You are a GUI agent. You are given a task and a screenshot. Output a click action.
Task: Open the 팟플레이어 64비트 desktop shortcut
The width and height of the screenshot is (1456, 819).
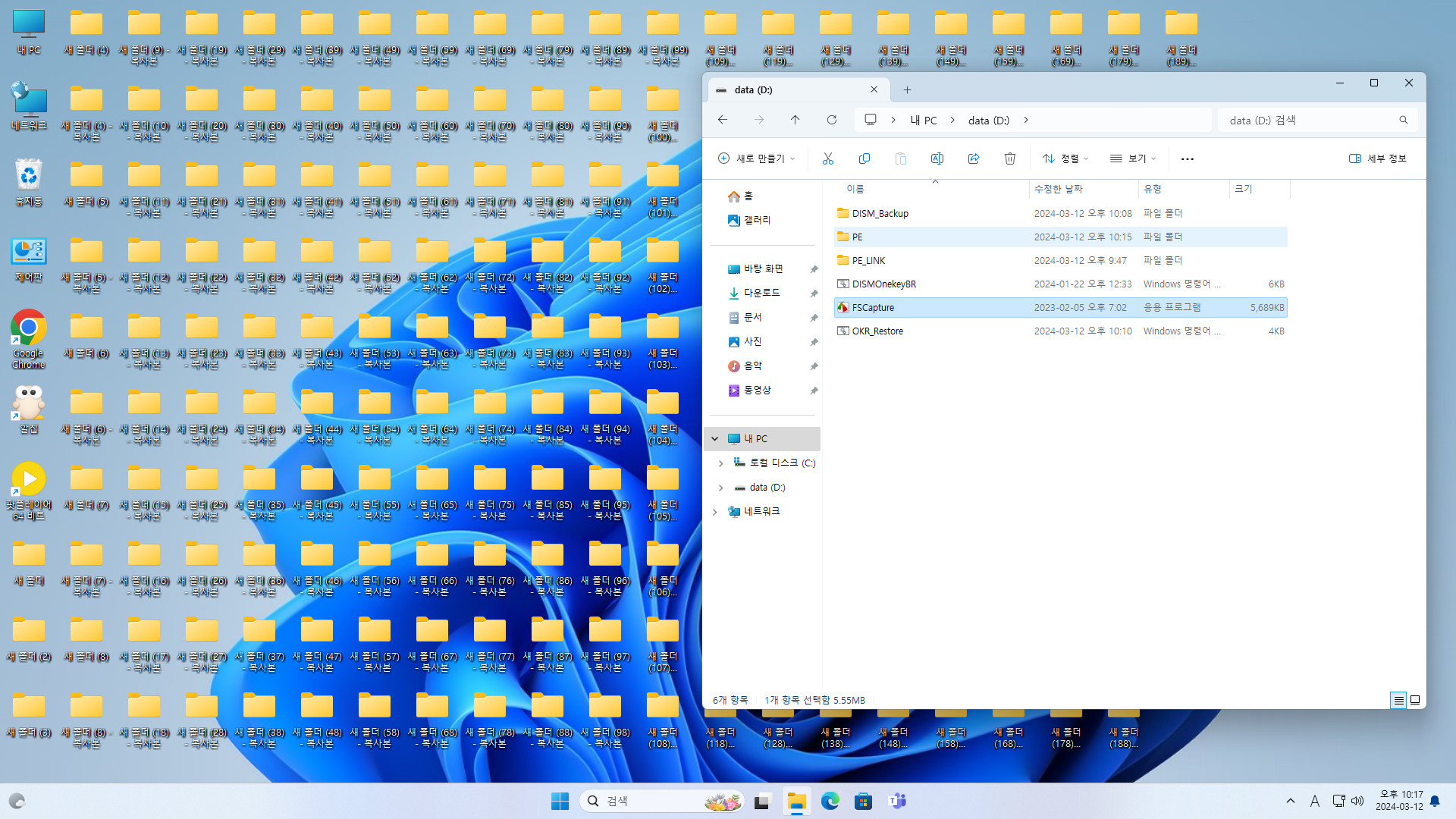pos(29,491)
